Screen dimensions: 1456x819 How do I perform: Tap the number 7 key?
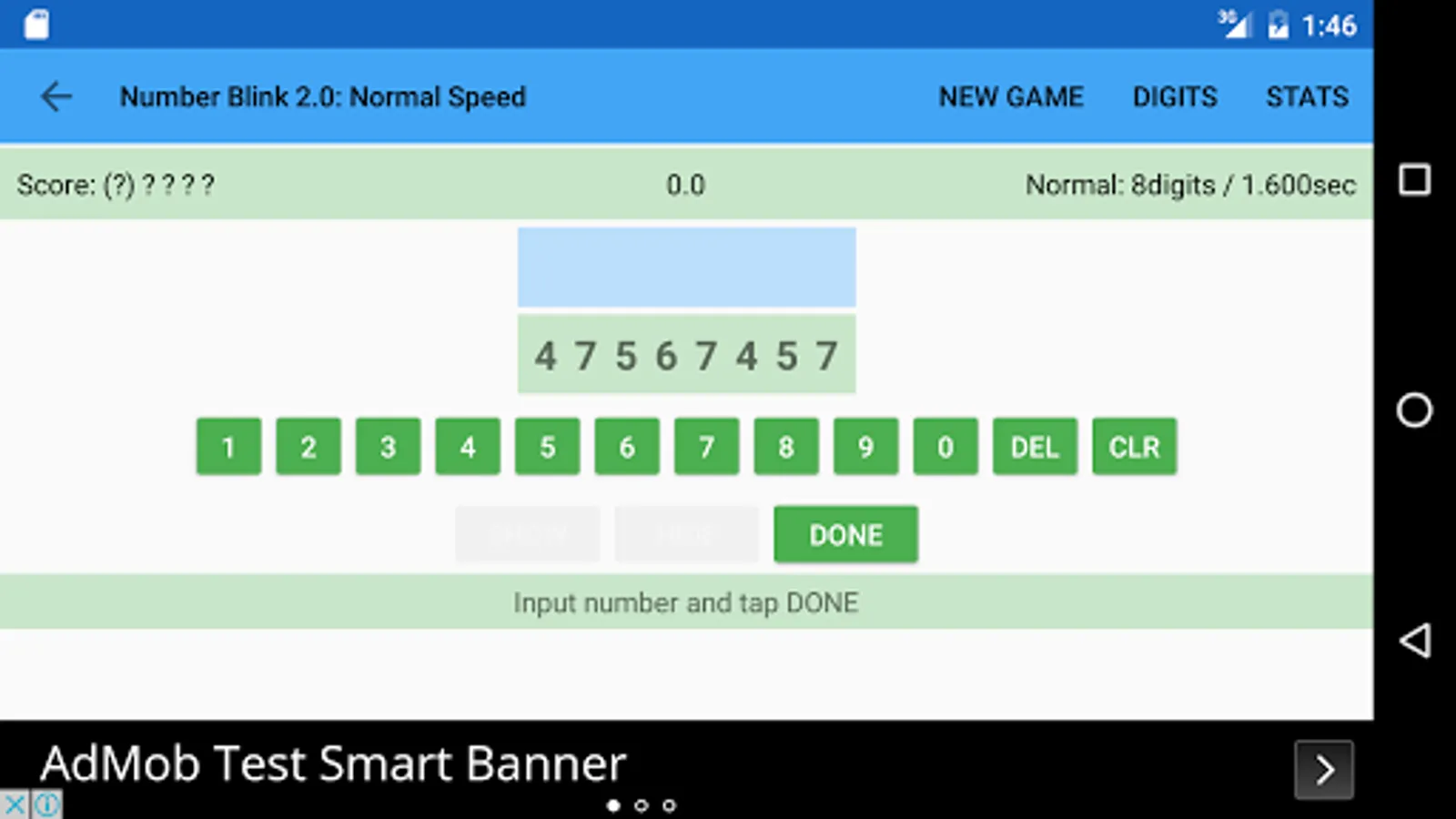point(706,447)
